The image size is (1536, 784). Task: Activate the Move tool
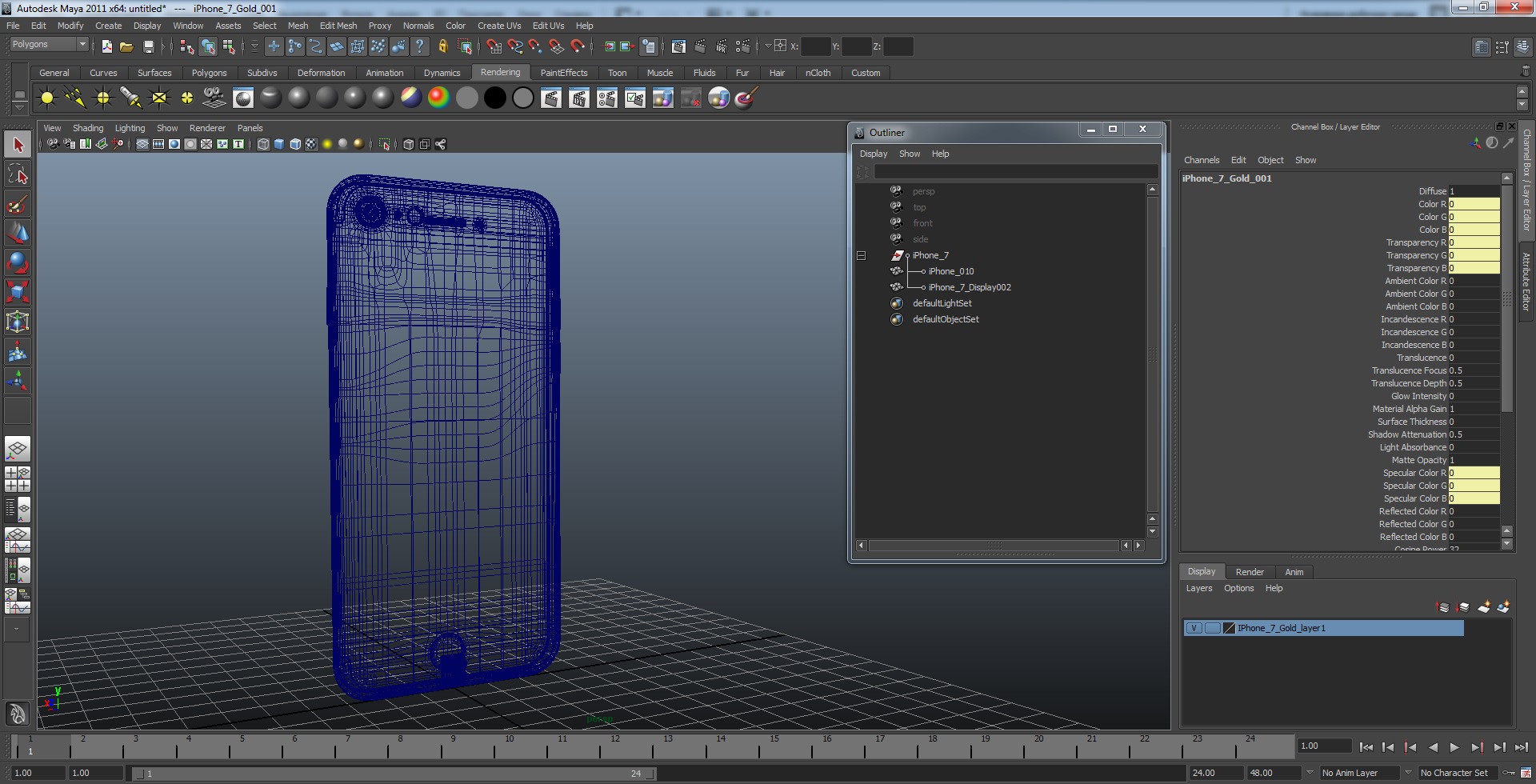(18, 233)
